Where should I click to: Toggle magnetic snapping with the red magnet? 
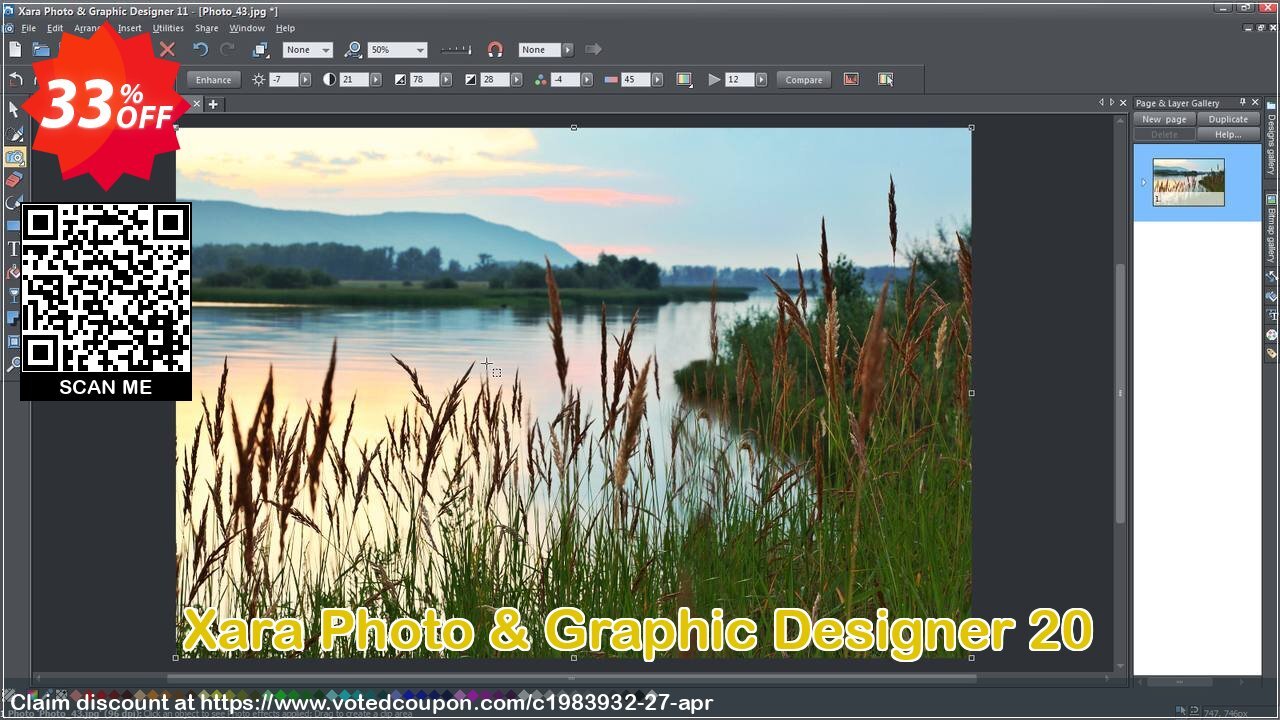click(x=495, y=49)
